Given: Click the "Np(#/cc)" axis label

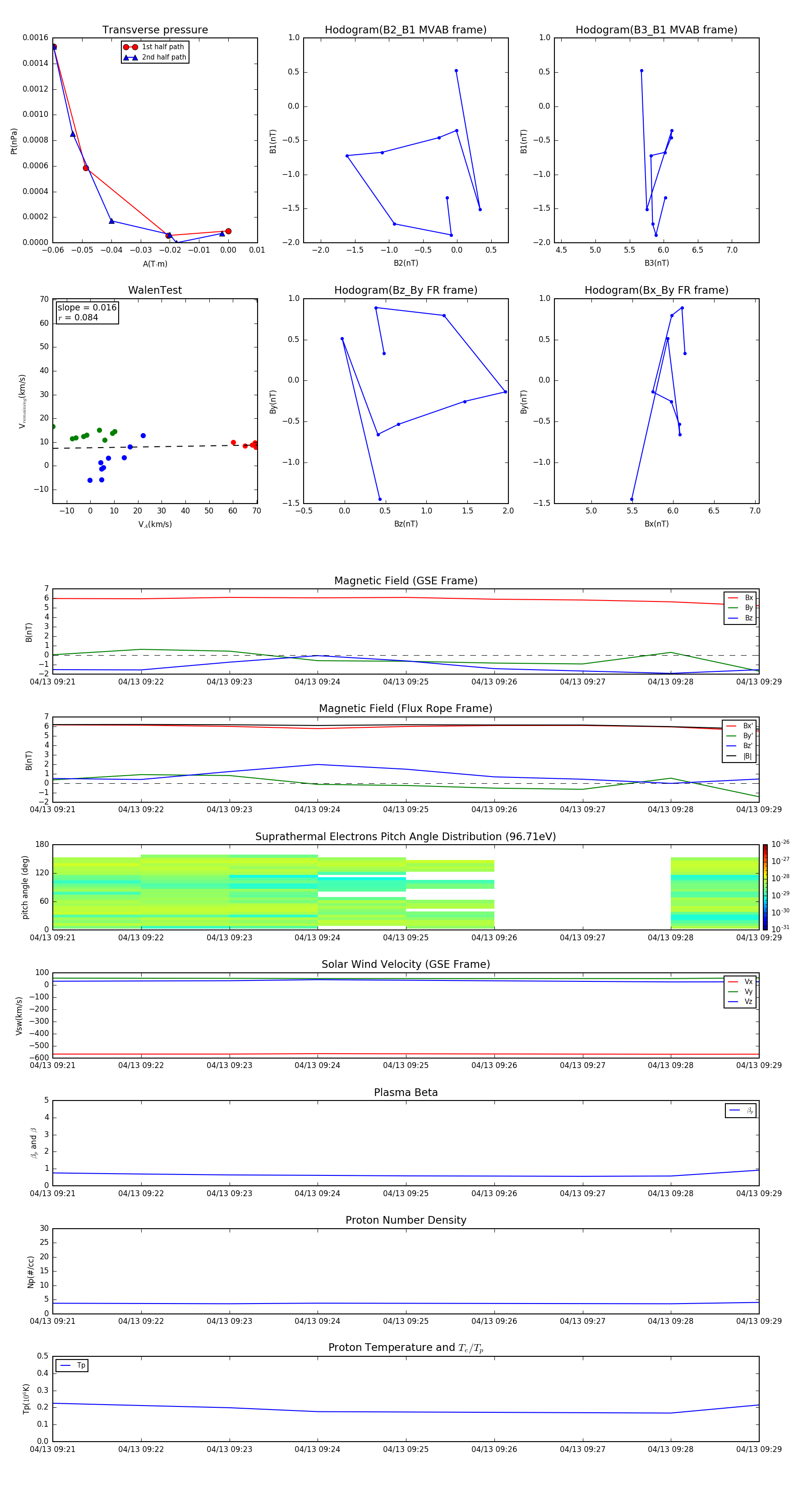Looking at the screenshot, I should pyautogui.click(x=31, y=1271).
